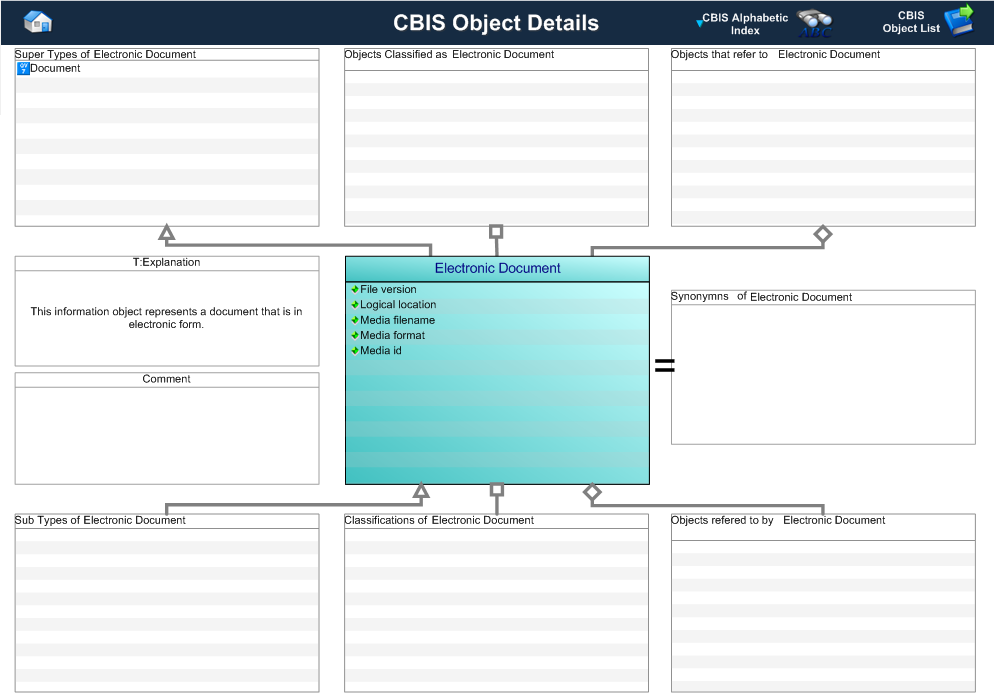Viewport: 995px width, 699px height.
Task: Click the super type triangle arrow connector
Action: [167, 233]
